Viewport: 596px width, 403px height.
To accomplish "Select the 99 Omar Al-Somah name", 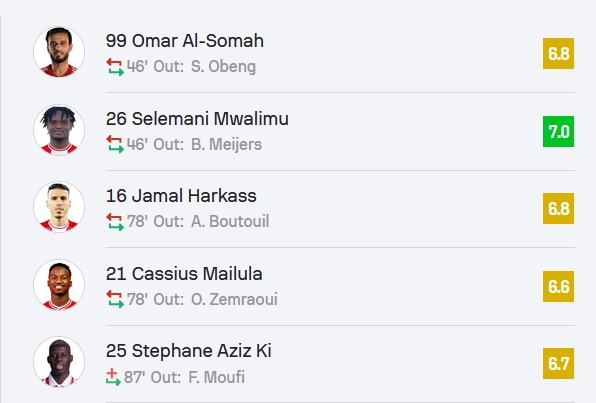I will click(x=185, y=41).
